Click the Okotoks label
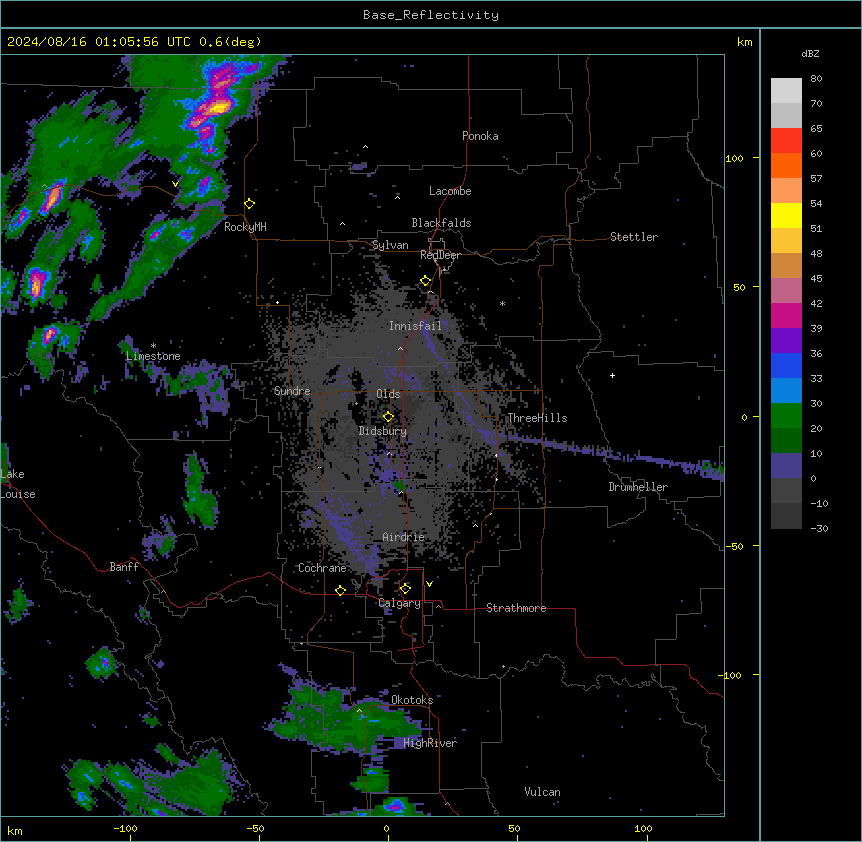 pyautogui.click(x=412, y=700)
